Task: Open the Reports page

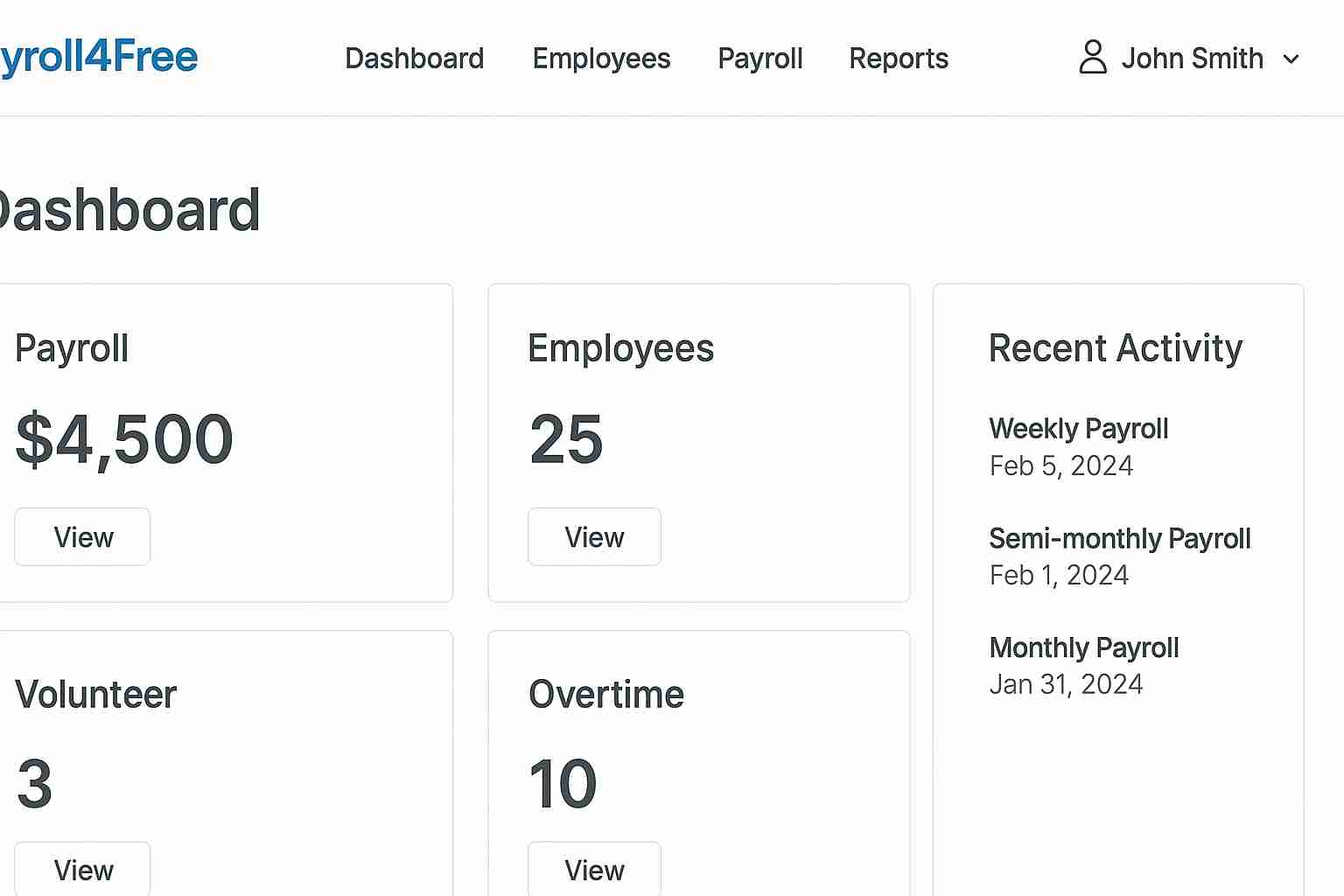Action: point(899,59)
